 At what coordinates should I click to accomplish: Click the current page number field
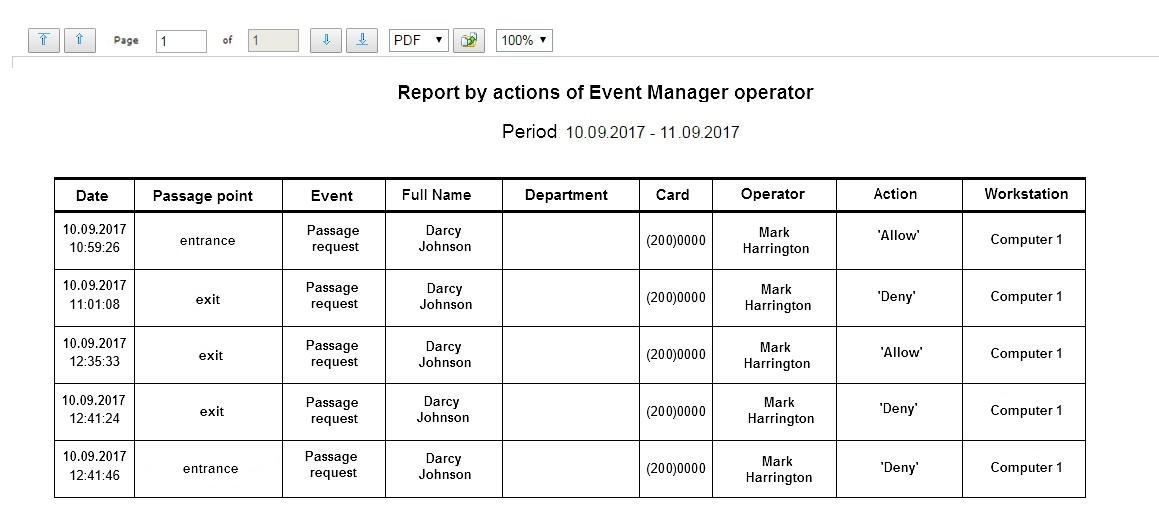pyautogui.click(x=181, y=41)
